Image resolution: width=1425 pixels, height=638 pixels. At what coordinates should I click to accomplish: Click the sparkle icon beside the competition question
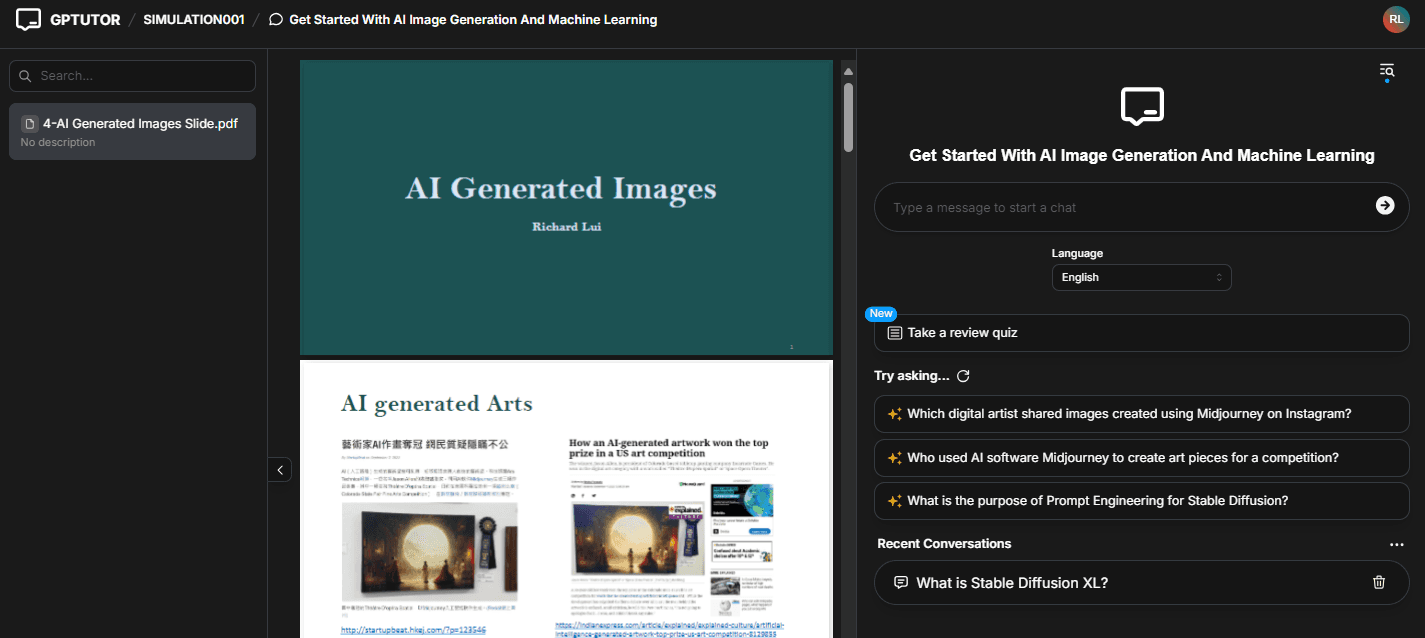point(895,458)
